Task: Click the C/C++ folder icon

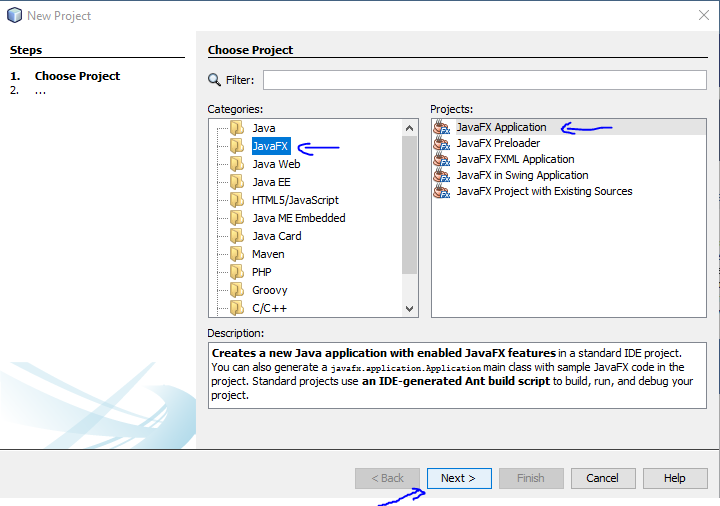Action: (x=237, y=308)
